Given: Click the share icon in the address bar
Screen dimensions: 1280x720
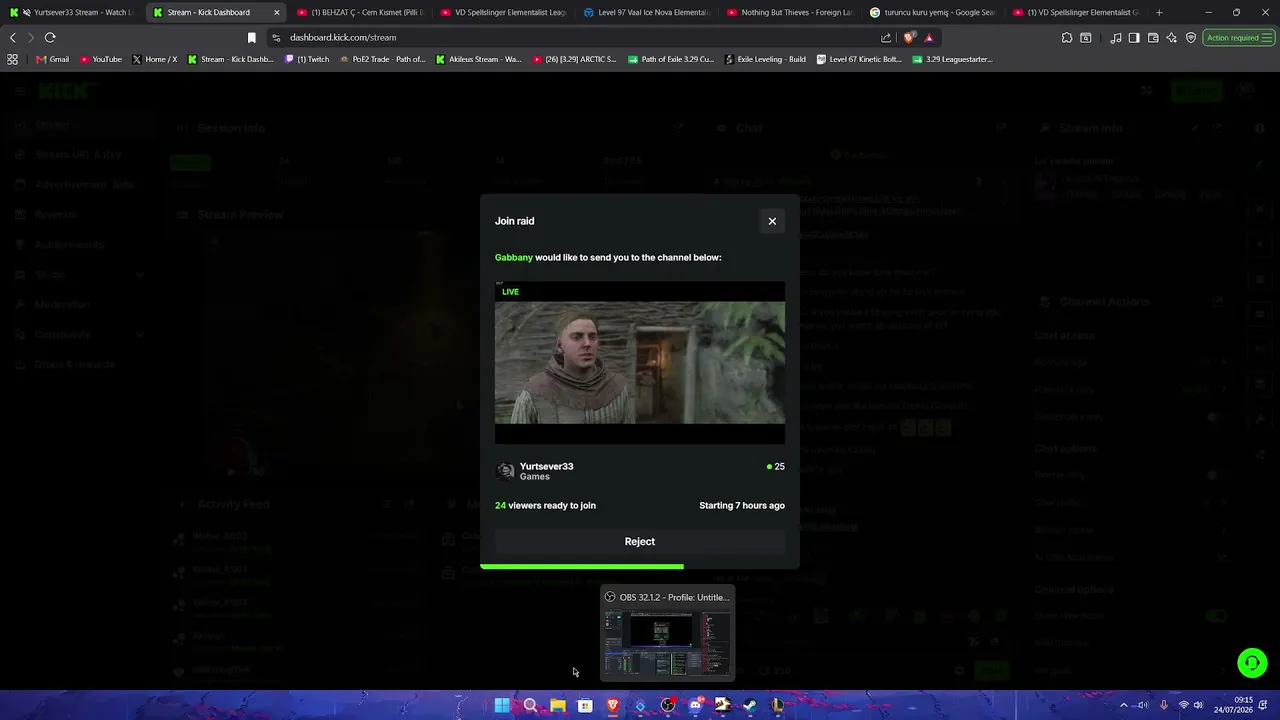Looking at the screenshot, I should pyautogui.click(x=886, y=38).
